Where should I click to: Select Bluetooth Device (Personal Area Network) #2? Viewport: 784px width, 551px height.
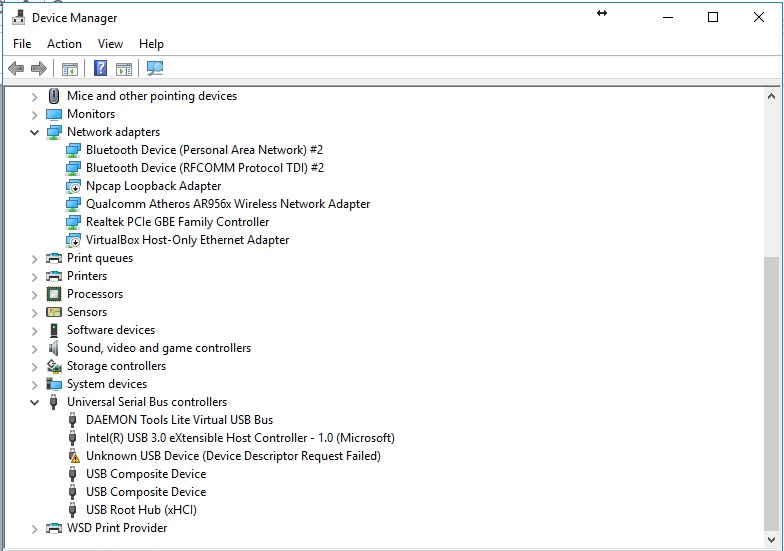point(204,150)
